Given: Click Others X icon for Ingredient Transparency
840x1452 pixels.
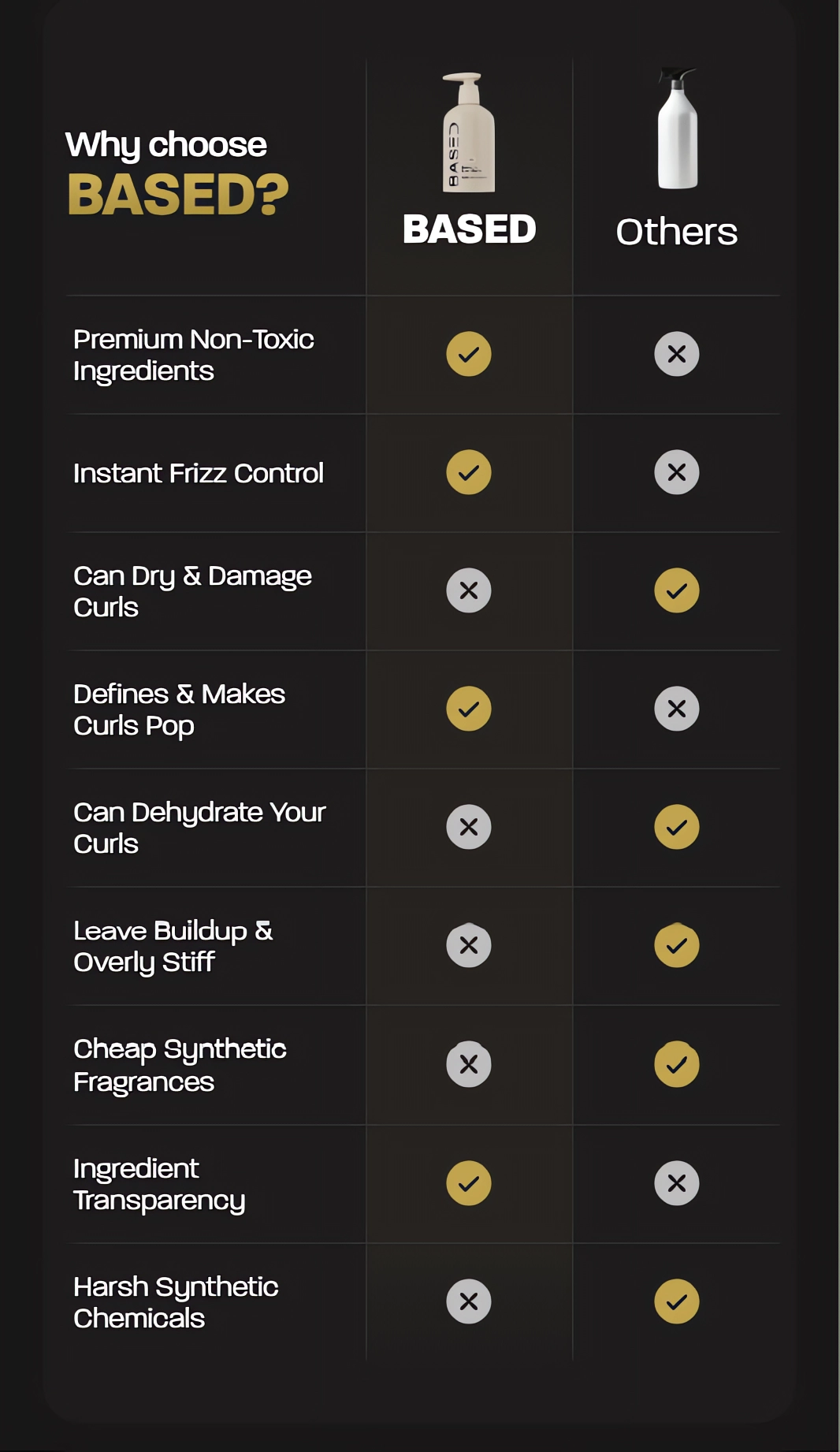Looking at the screenshot, I should [677, 1183].
